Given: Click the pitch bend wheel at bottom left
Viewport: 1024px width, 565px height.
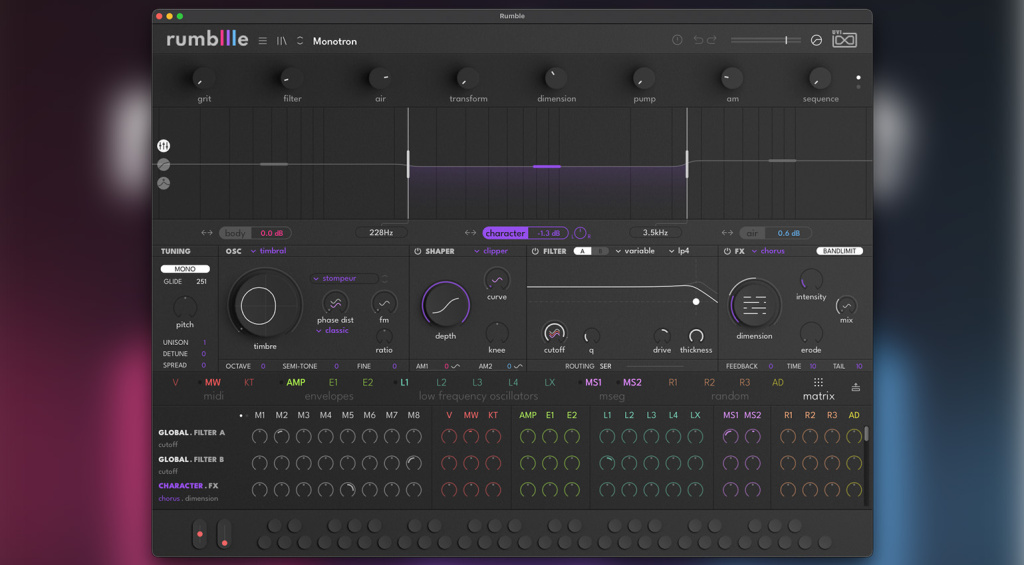Looking at the screenshot, I should coord(199,534).
